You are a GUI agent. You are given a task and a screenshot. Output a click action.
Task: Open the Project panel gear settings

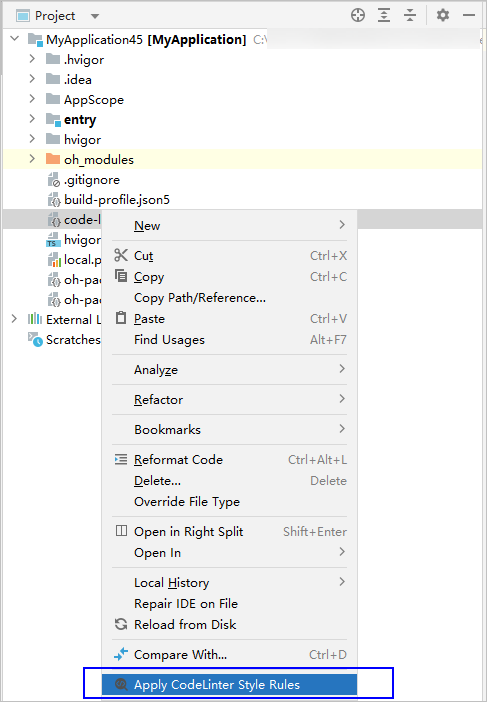443,16
